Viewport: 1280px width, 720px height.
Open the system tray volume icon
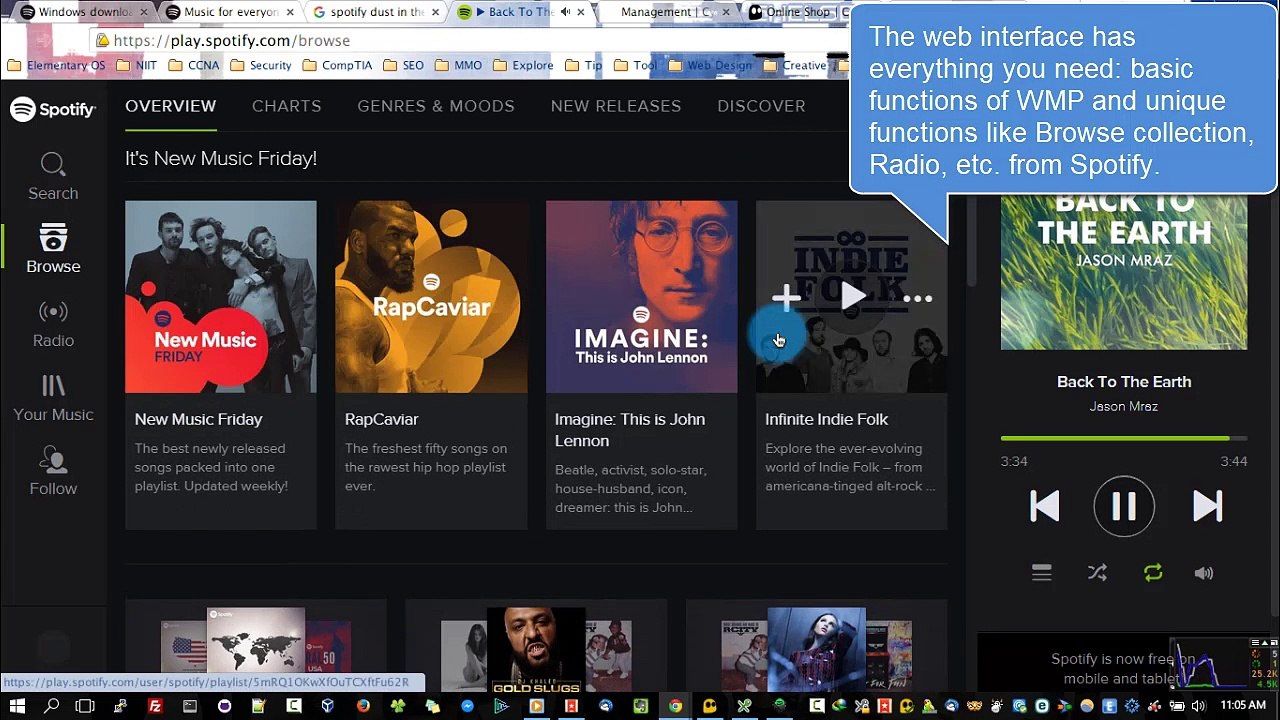pyautogui.click(x=1200, y=706)
